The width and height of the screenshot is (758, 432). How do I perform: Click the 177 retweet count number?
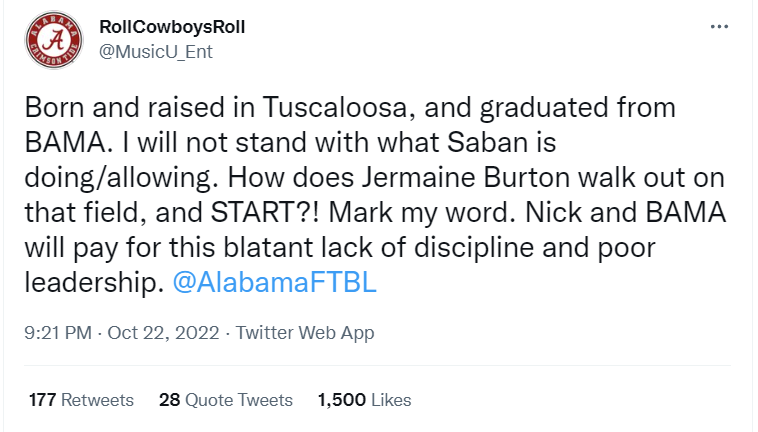coord(42,400)
